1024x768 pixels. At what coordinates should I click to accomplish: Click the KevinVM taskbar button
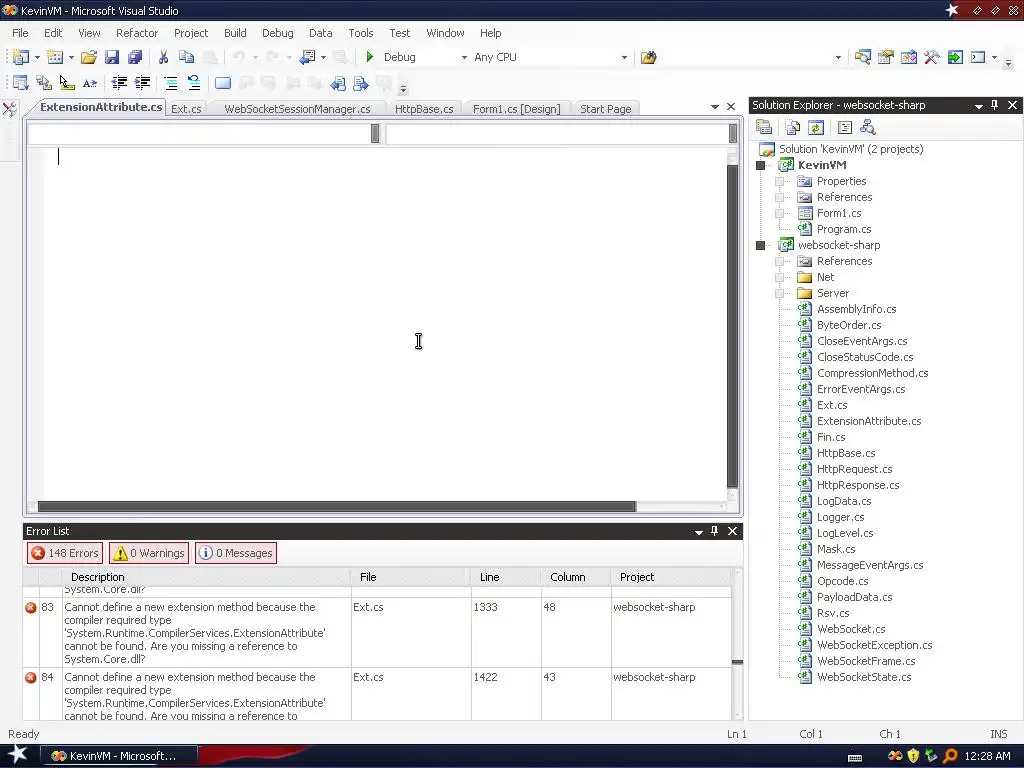pos(119,756)
